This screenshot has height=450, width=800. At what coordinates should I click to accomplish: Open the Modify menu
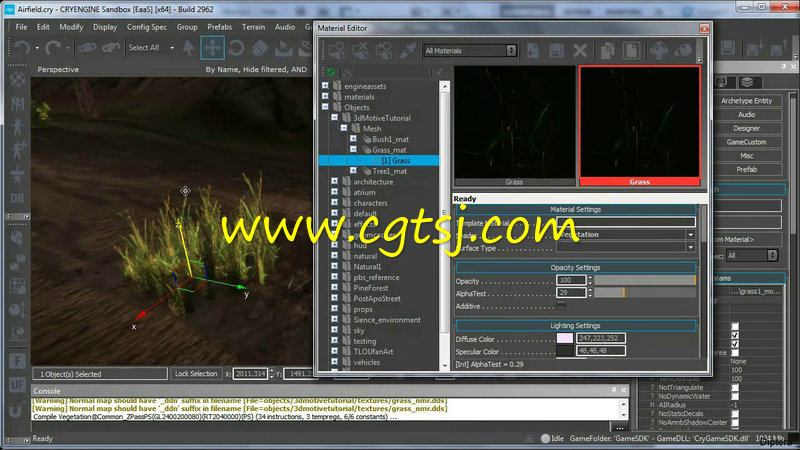(71, 27)
